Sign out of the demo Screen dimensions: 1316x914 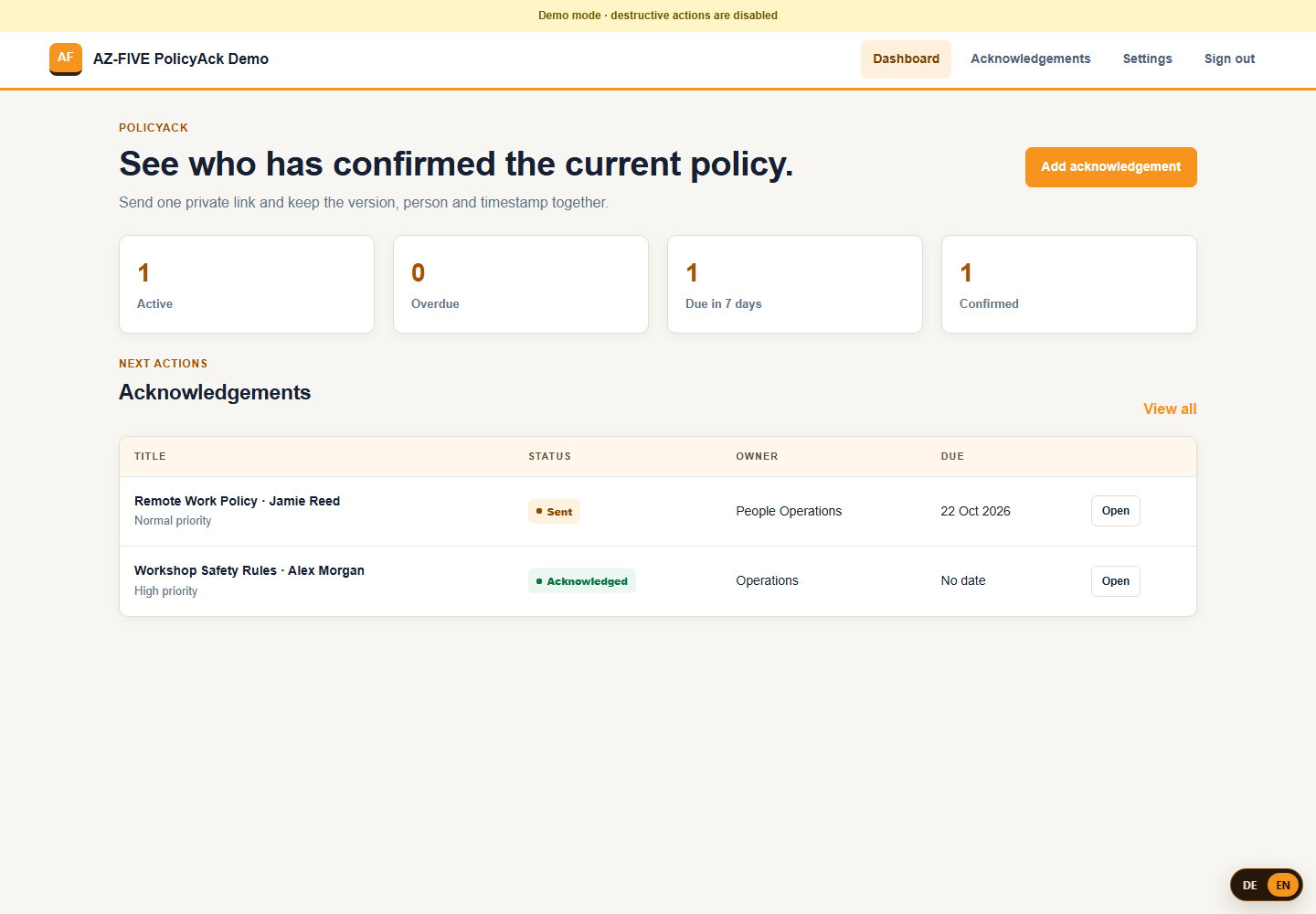coord(1229,59)
